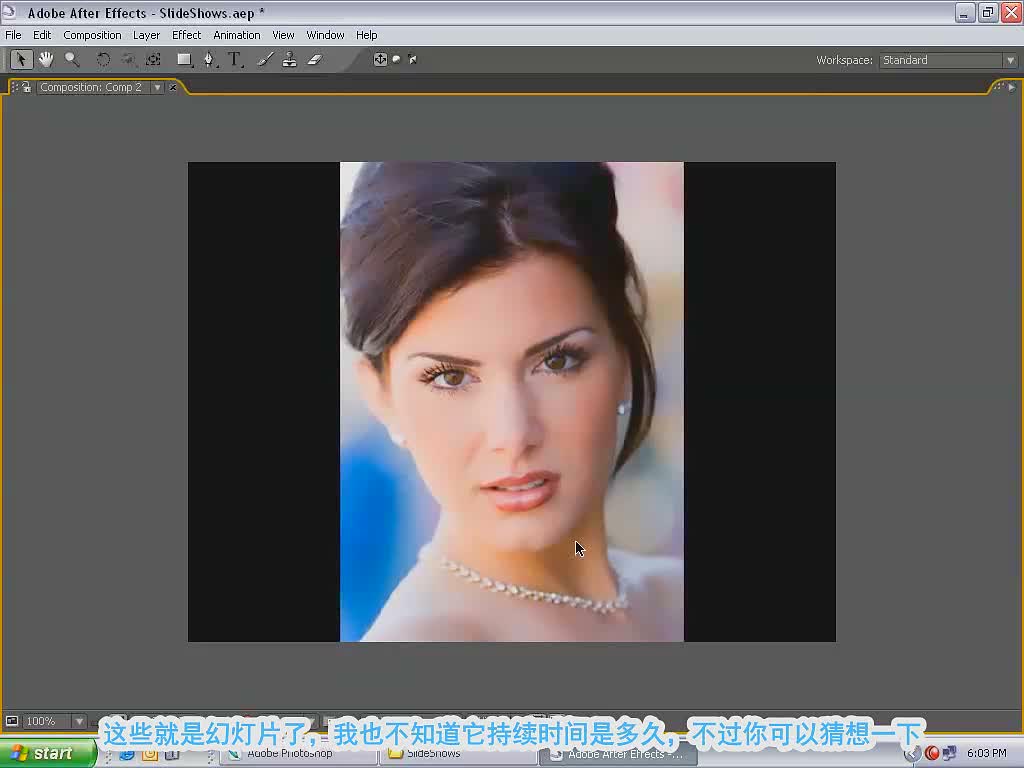Select the Horizontal Type tool
The height and width of the screenshot is (768, 1024).
(x=234, y=59)
